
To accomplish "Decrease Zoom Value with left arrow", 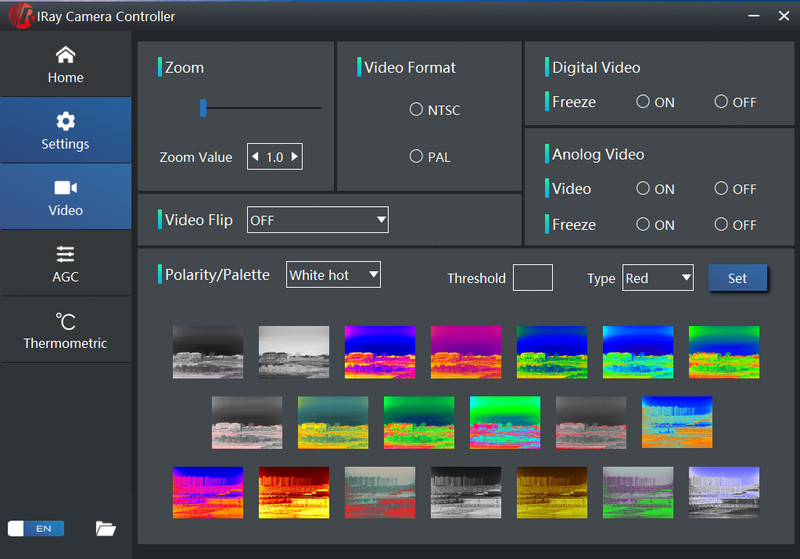I will pyautogui.click(x=256, y=157).
